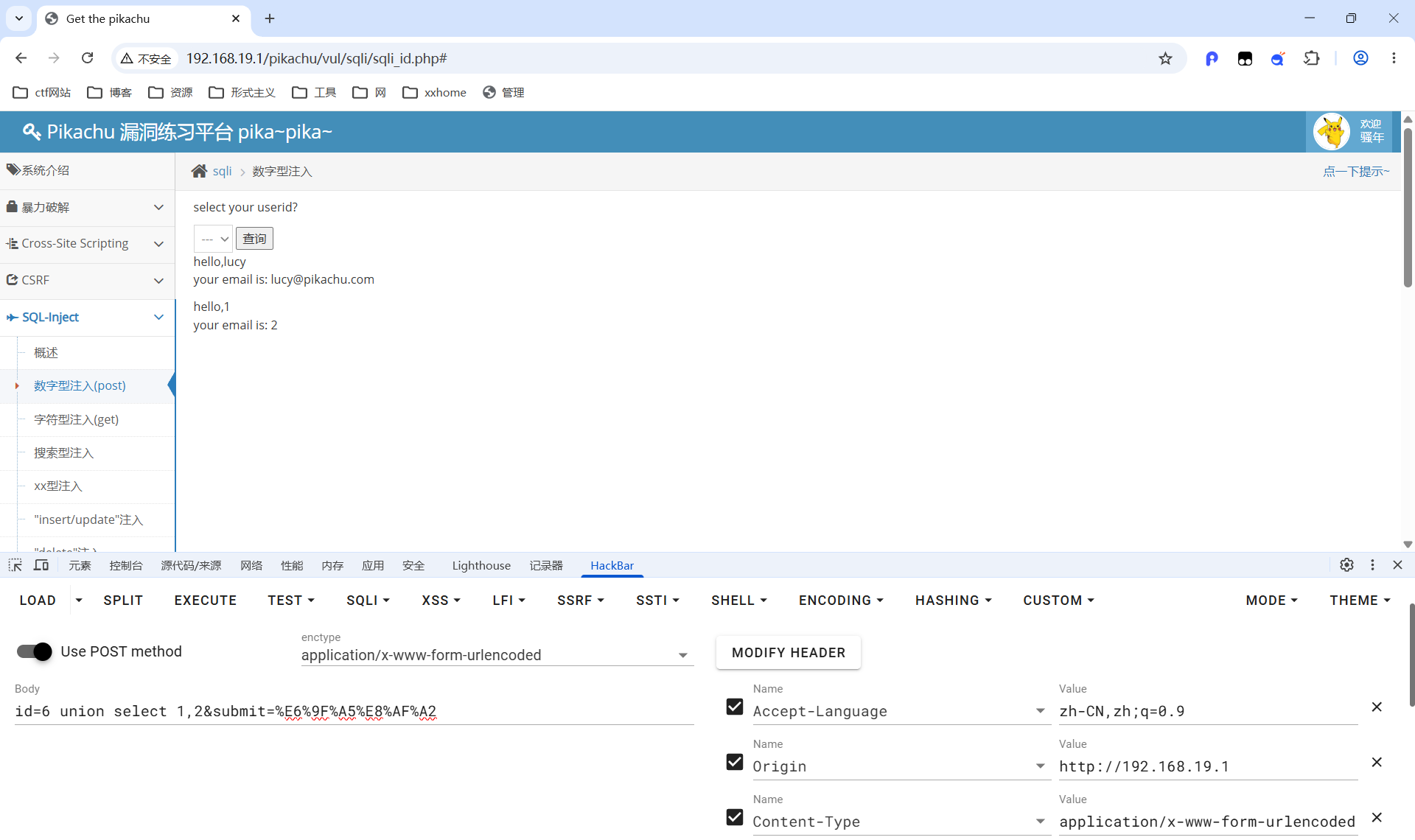Uncheck the Accept-Language header checkbox
This screenshot has height=840, width=1415.
(734, 707)
